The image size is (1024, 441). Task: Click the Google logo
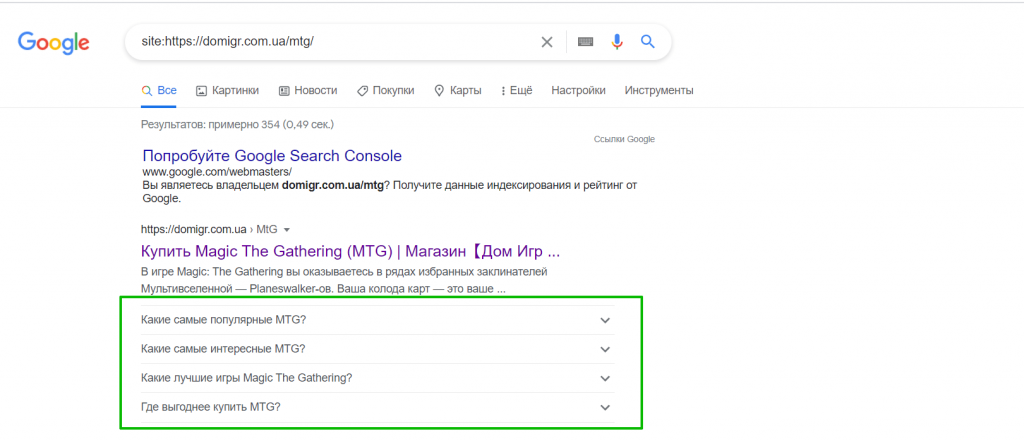pos(54,42)
